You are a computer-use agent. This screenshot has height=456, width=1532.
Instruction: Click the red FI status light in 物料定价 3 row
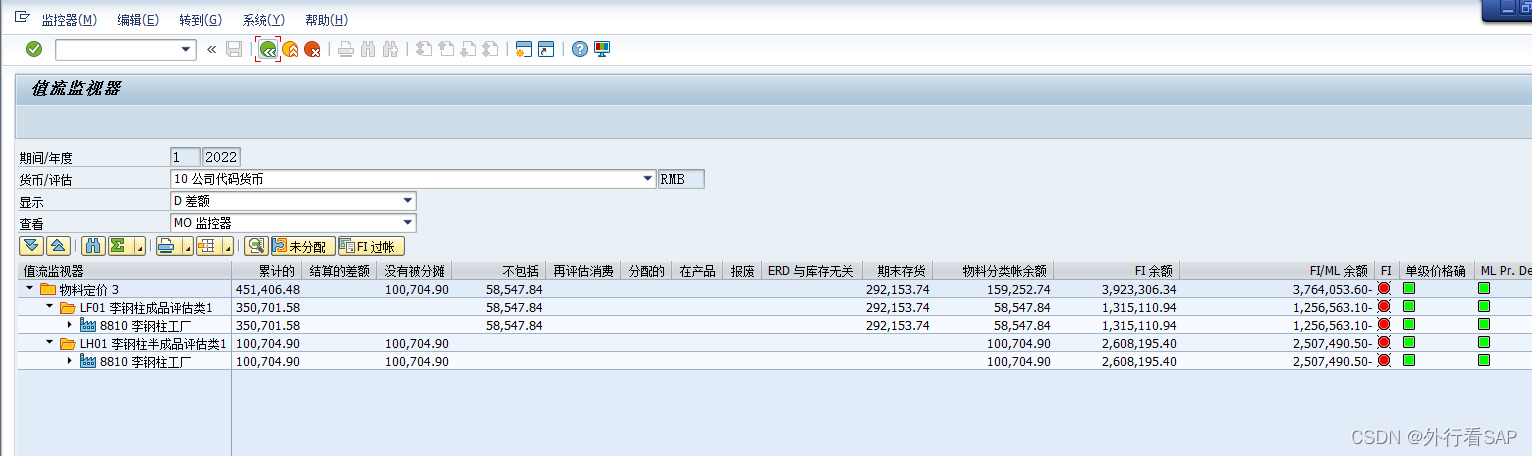(x=1385, y=288)
